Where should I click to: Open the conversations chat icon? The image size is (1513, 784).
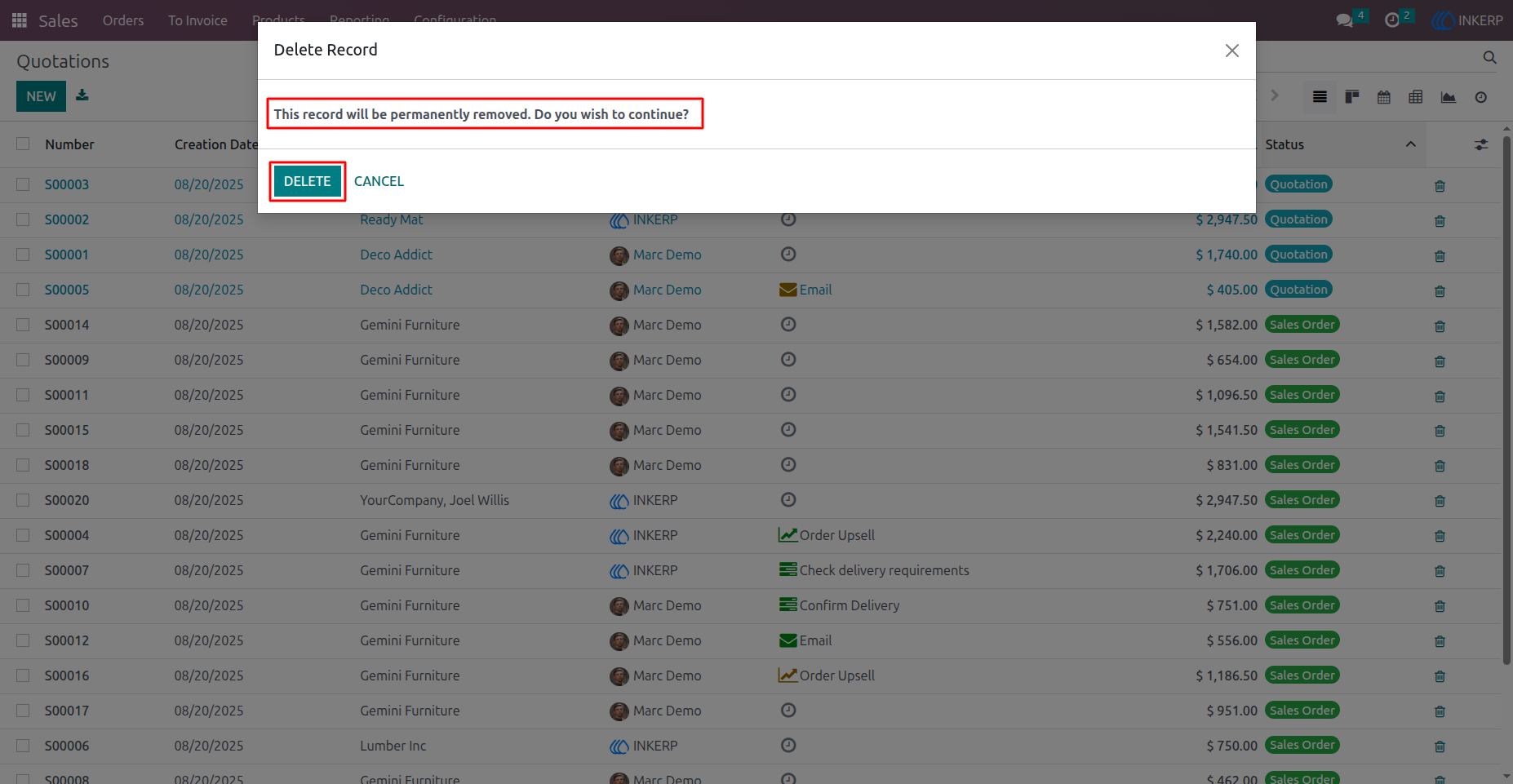coord(1344,20)
